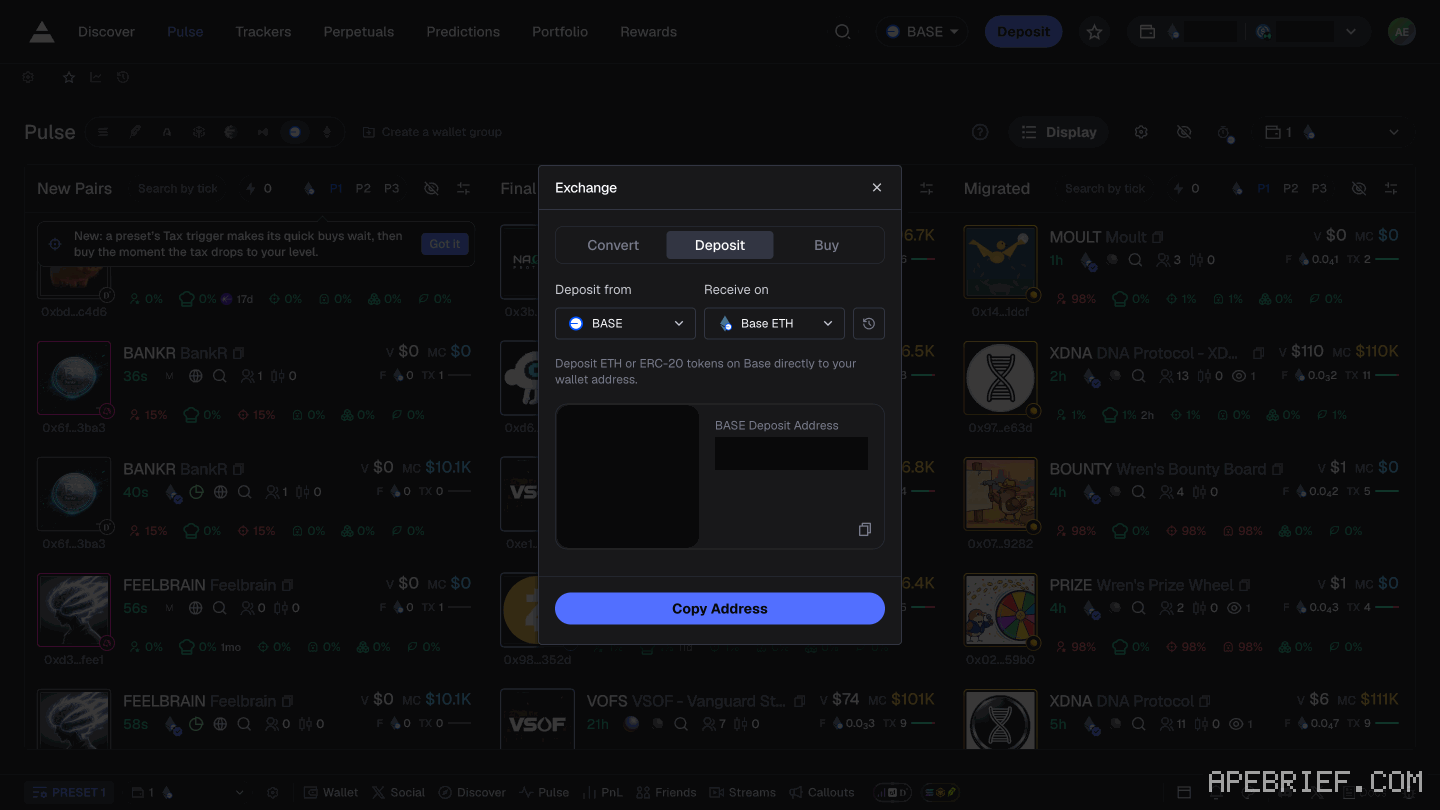Copy the BOUNTY Wren's Bounty Board name icon
Viewport: 1440px width, 810px height.
pyautogui.click(x=1277, y=469)
